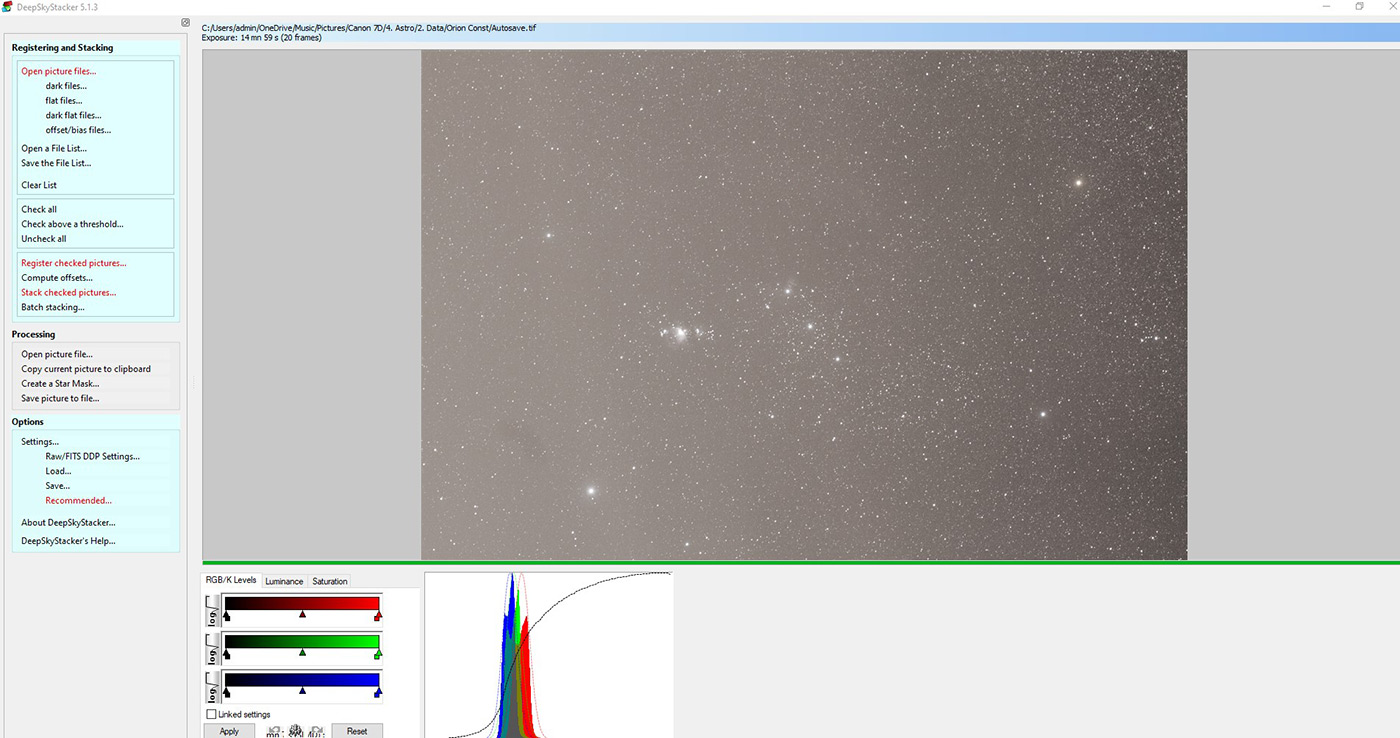This screenshot has height=738, width=1400.
Task: Click the DeepSkyStacker app icon in title bar
Action: pos(8,7)
